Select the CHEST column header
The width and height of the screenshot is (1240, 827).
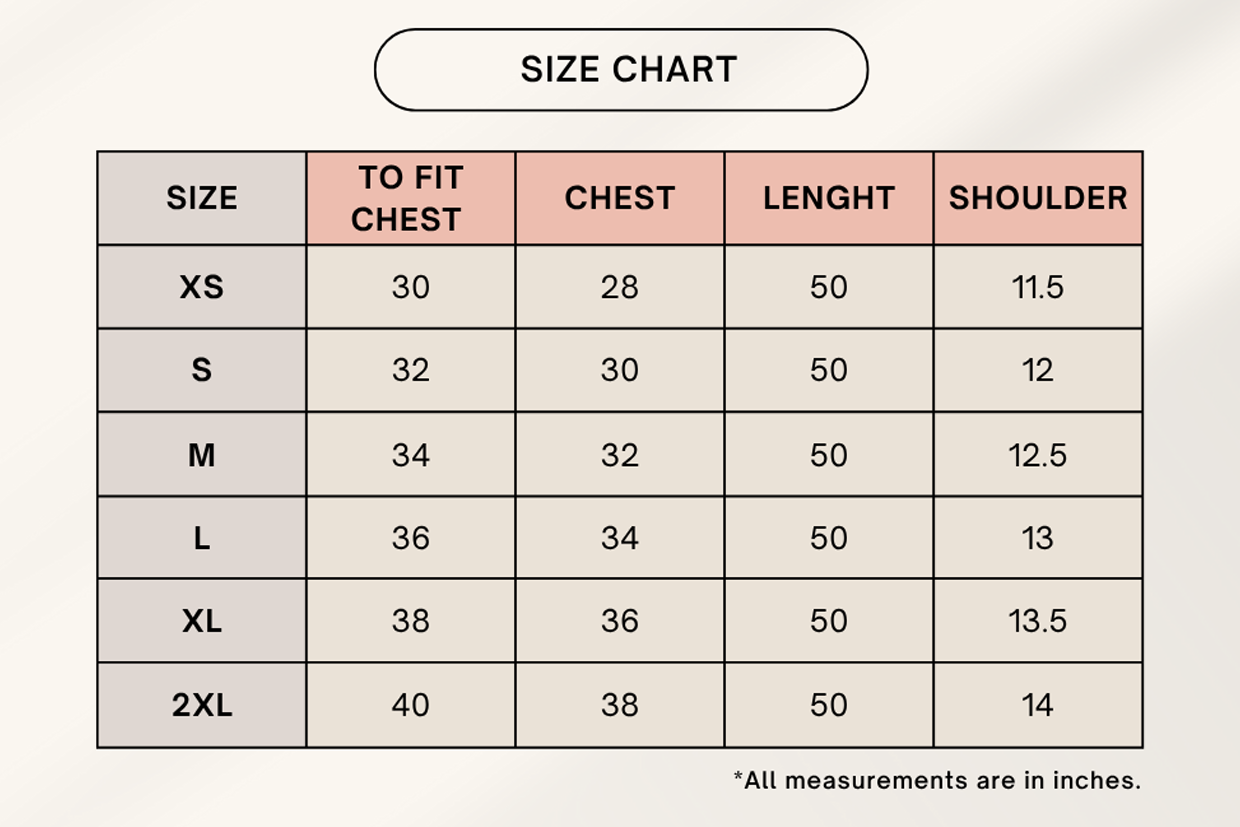point(620,198)
